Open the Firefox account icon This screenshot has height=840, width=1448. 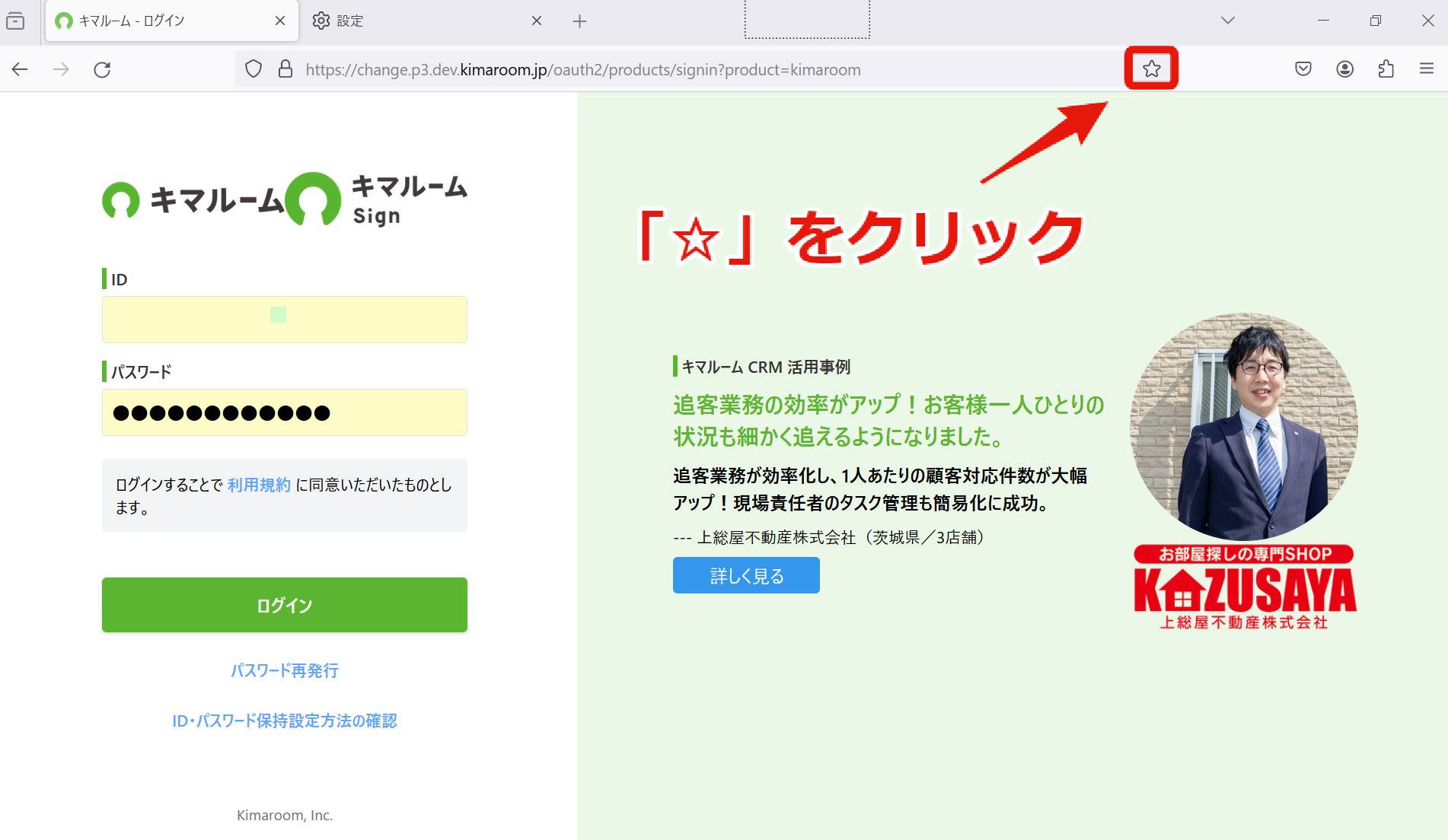click(x=1345, y=69)
